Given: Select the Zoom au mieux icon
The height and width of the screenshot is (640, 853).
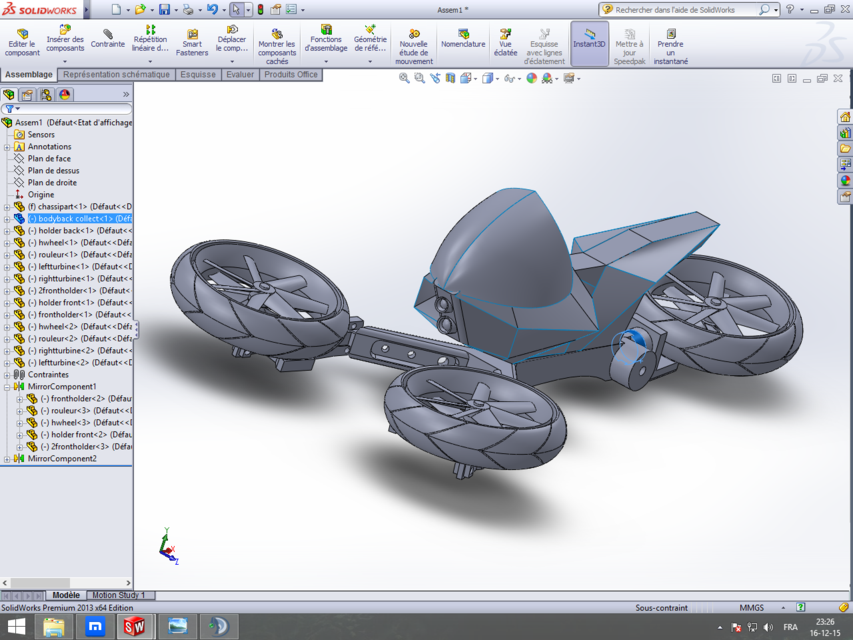Looking at the screenshot, I should tap(401, 77).
